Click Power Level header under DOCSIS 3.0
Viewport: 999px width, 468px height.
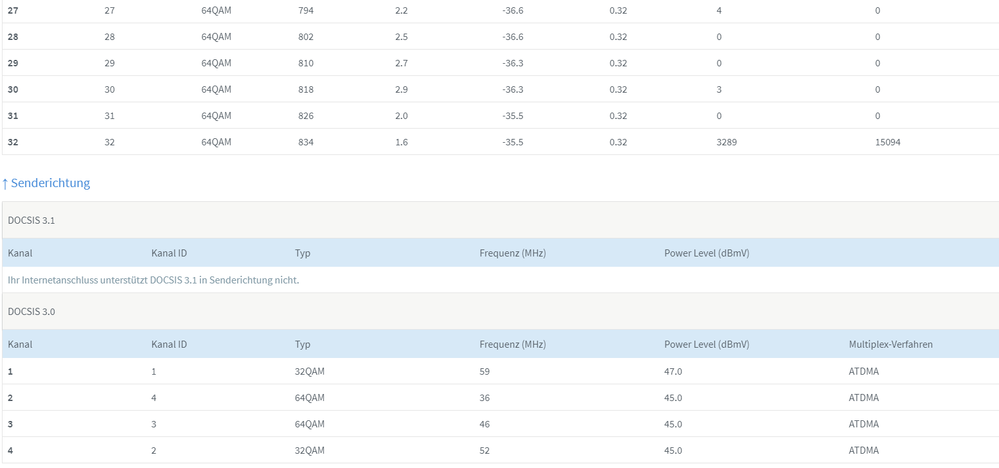[x=707, y=344]
